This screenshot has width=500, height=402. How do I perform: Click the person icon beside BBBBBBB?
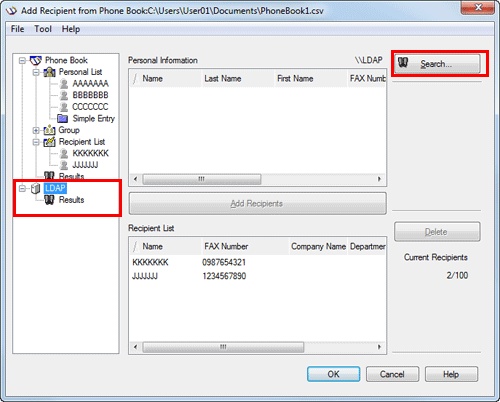point(64,95)
